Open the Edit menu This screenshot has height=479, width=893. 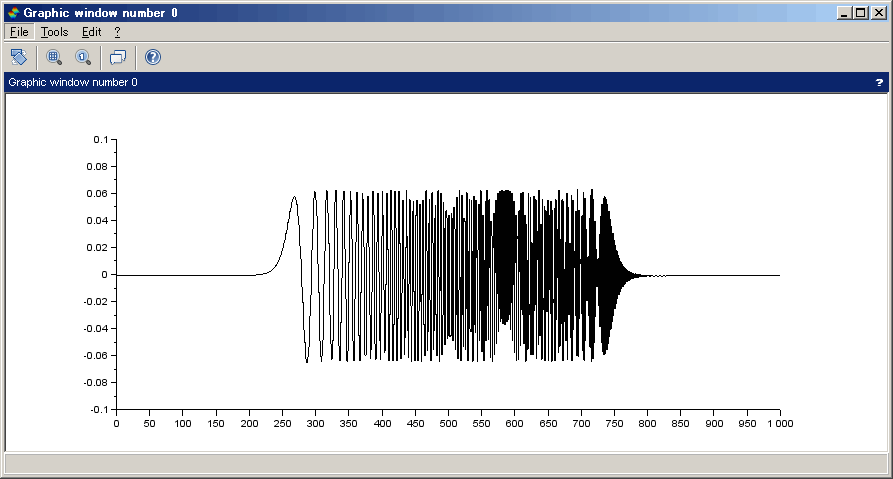click(92, 32)
